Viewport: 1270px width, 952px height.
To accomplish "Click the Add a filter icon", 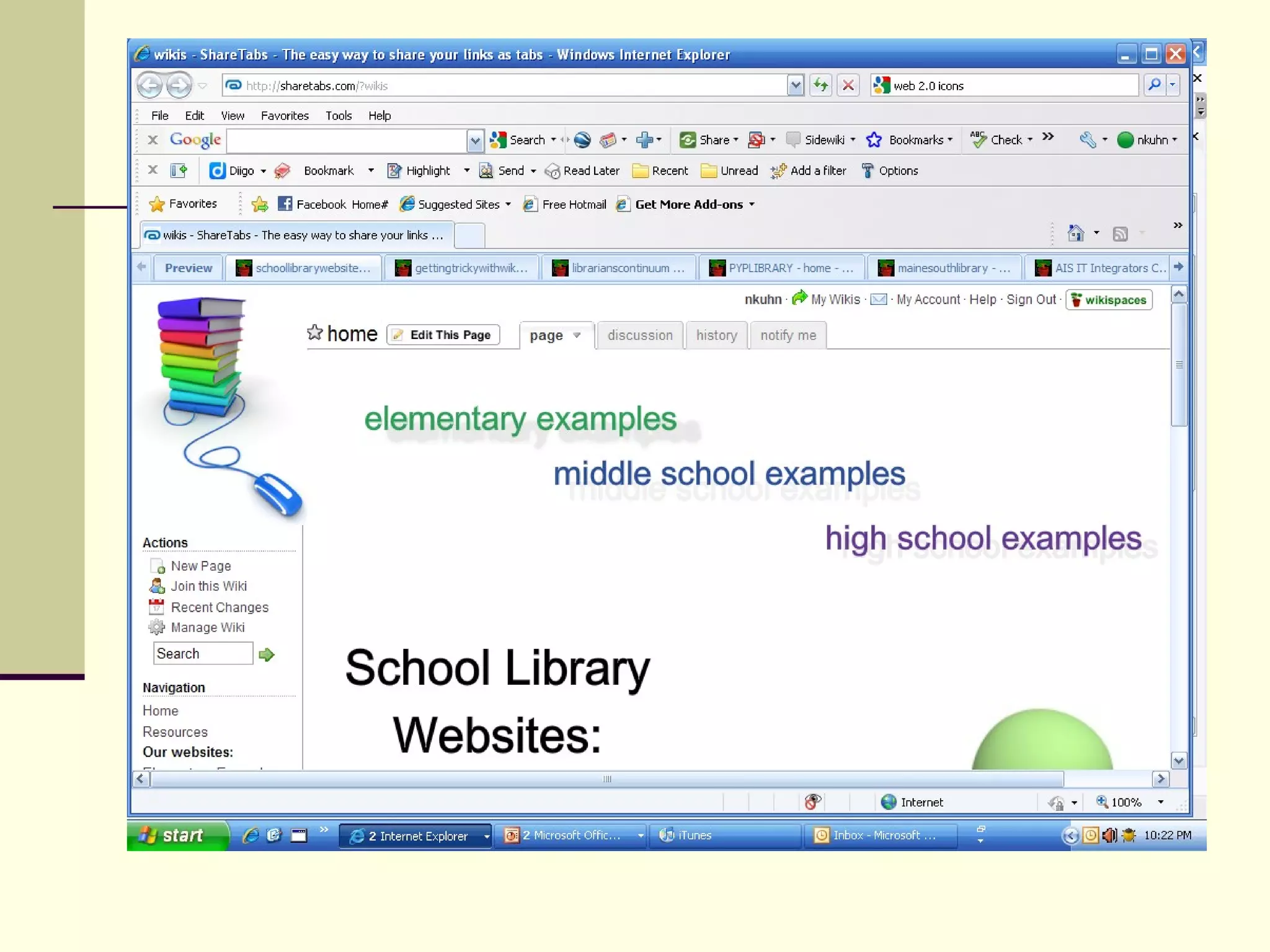I will [778, 171].
